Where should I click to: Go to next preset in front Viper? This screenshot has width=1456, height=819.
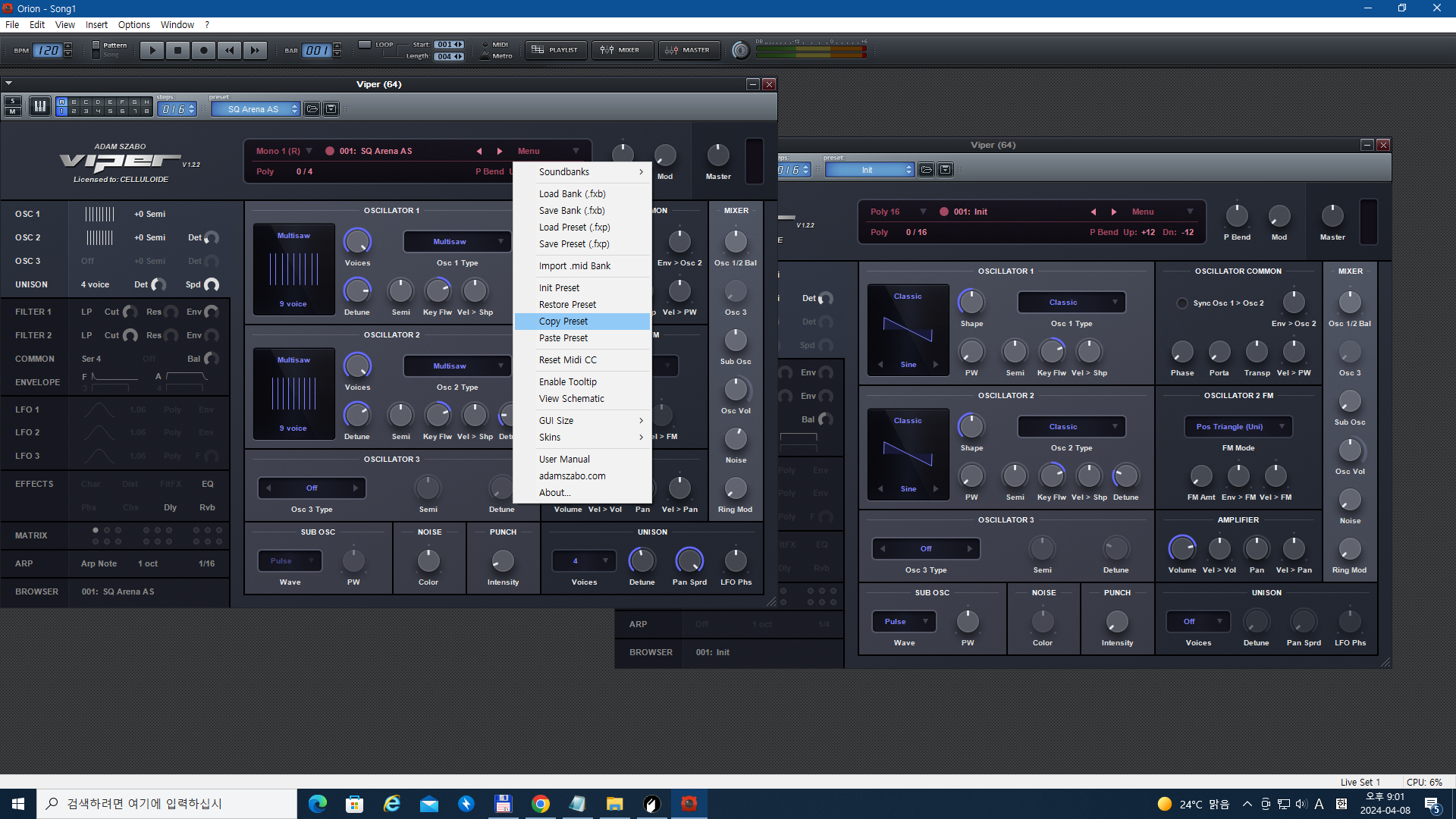499,151
